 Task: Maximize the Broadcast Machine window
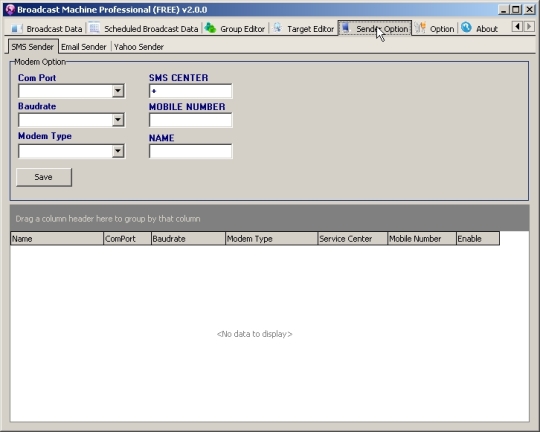point(516,10)
